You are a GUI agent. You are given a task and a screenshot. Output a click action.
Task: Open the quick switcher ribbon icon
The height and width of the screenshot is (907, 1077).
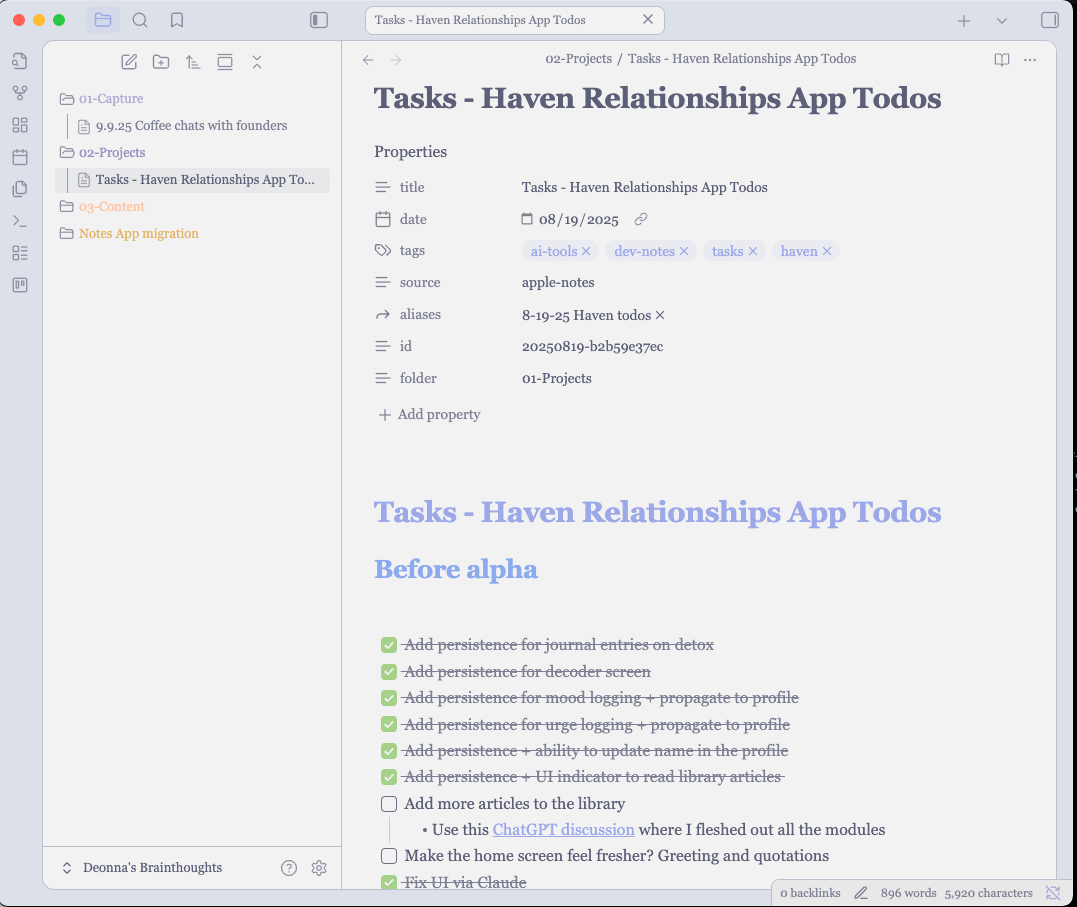point(20,60)
